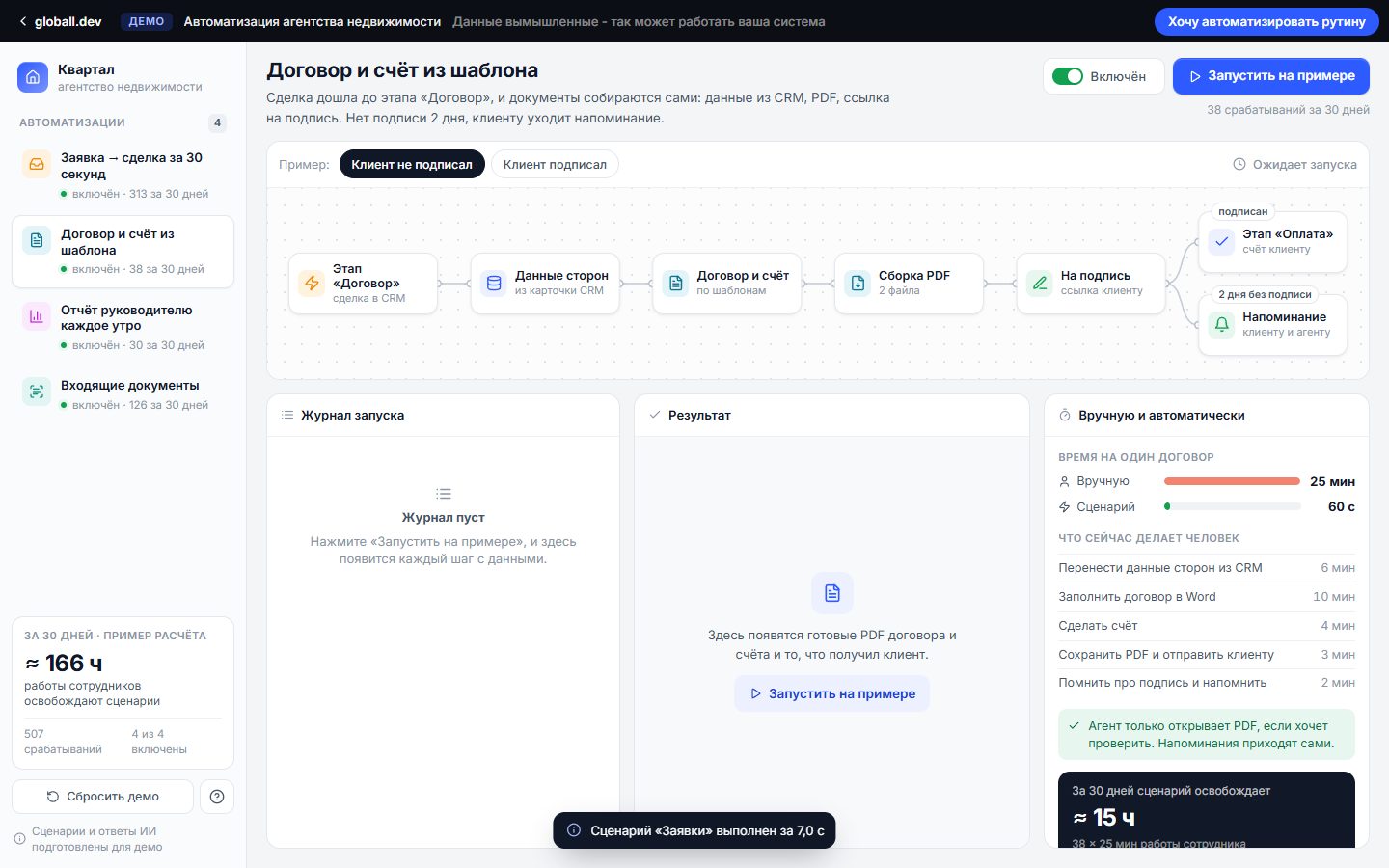Click the Сделать счёт row

coord(1207,626)
